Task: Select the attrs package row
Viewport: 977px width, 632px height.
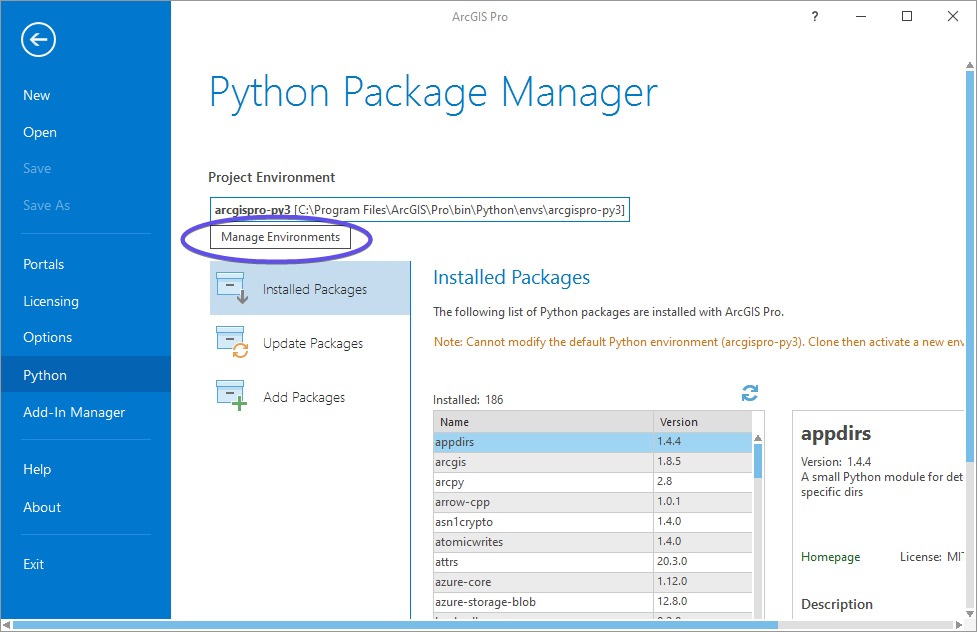Action: click(593, 562)
